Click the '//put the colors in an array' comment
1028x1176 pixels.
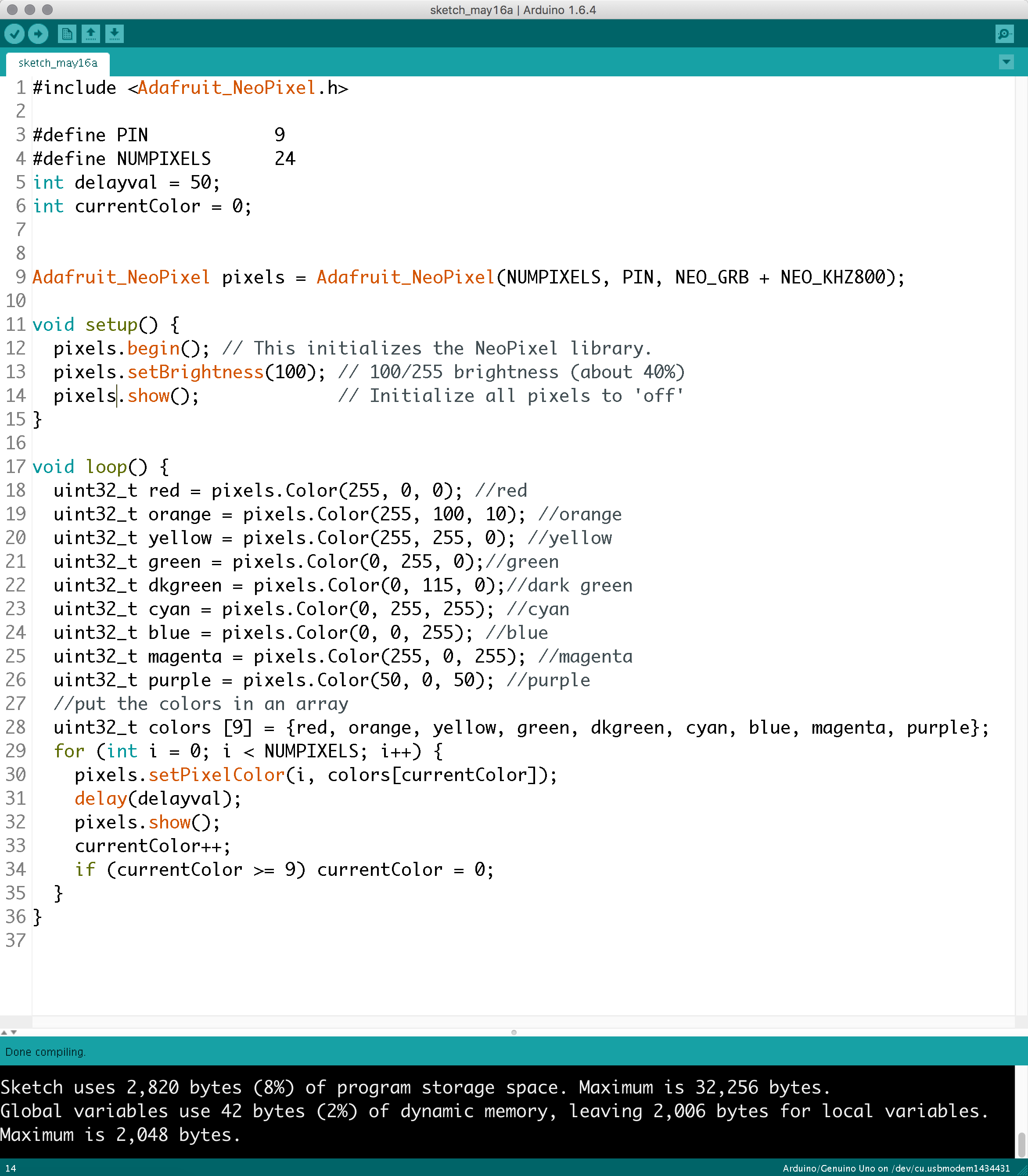point(201,703)
